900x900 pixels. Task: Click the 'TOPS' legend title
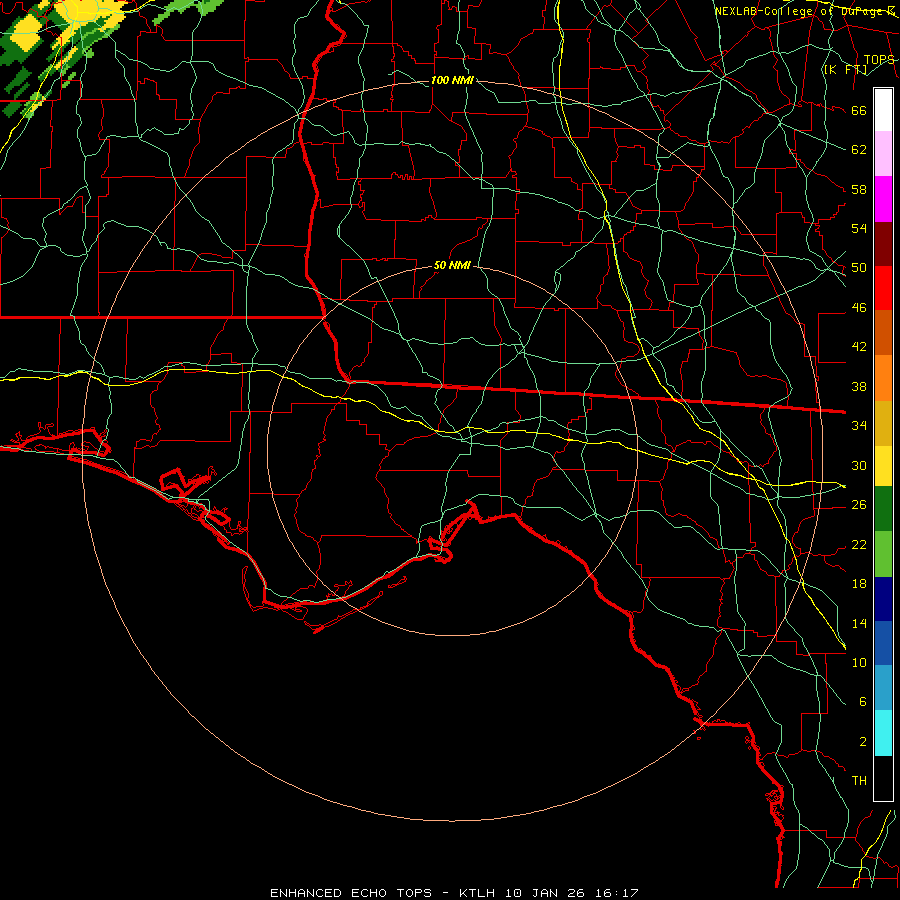[x=879, y=60]
